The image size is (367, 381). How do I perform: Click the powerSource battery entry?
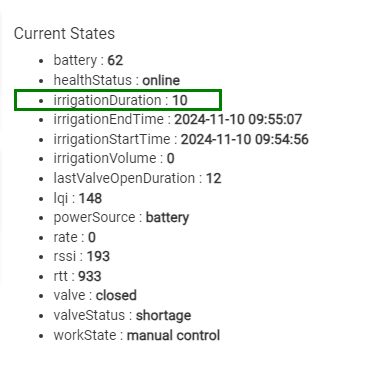(x=121, y=218)
